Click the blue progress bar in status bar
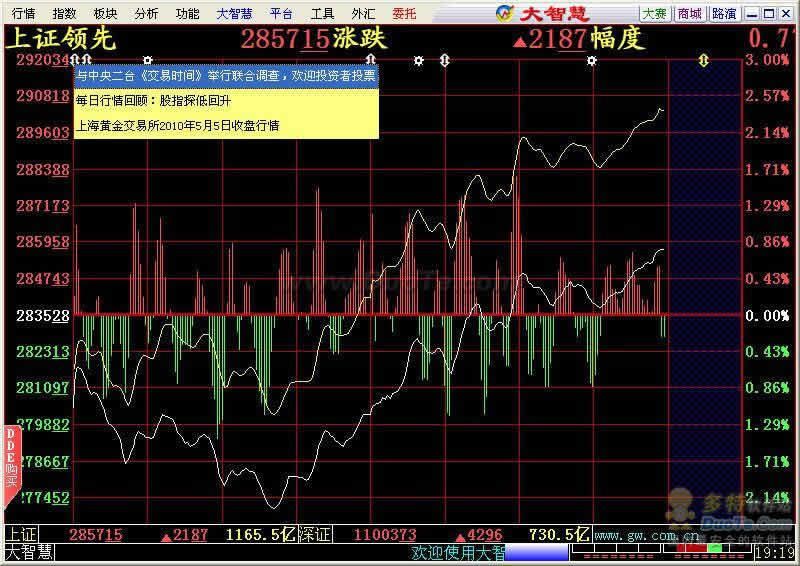The image size is (800, 566). click(x=536, y=553)
